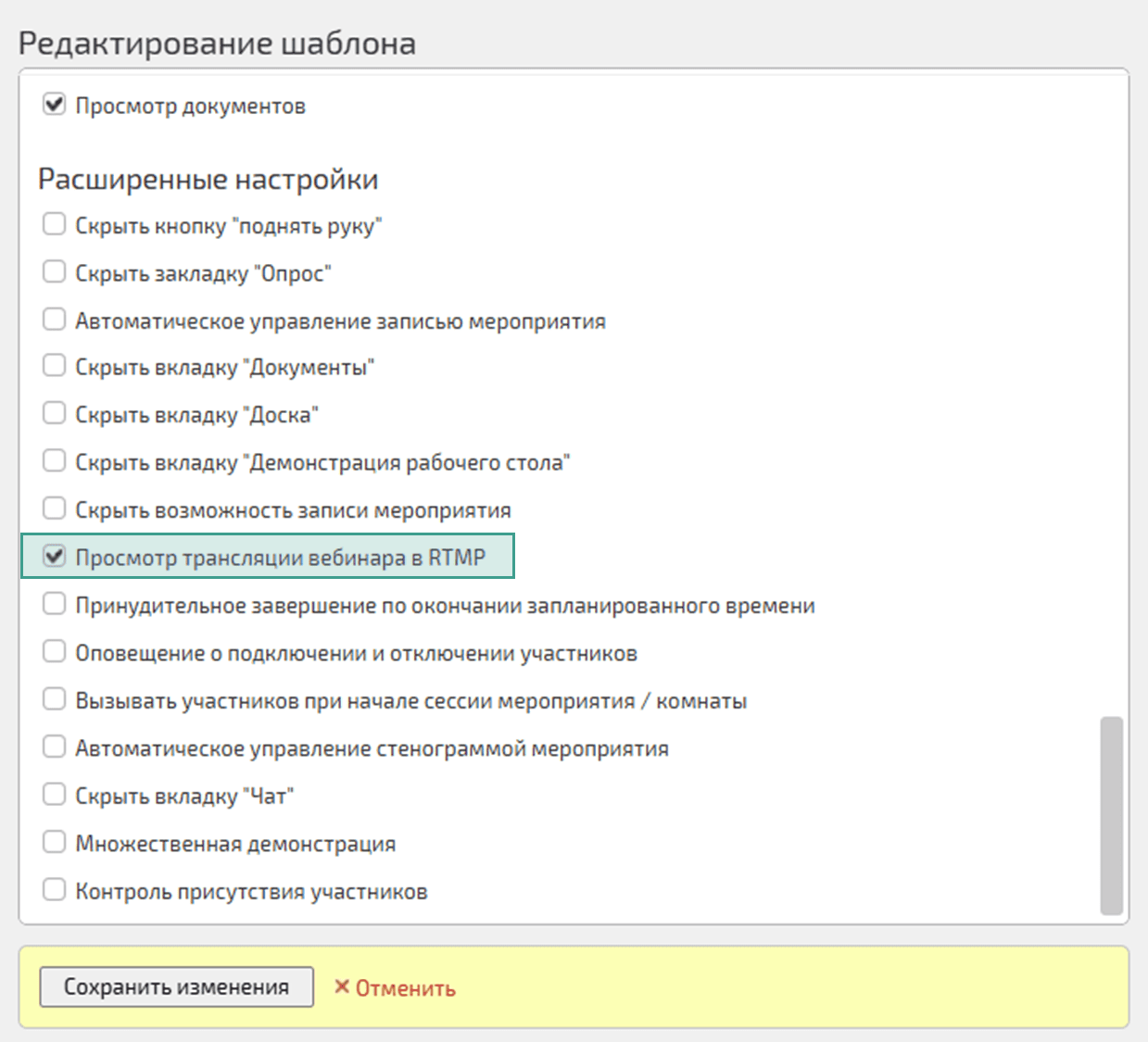Enable "Скрыть вкладку 'Доска'"
The height and width of the screenshot is (1042, 1148).
pos(54,413)
